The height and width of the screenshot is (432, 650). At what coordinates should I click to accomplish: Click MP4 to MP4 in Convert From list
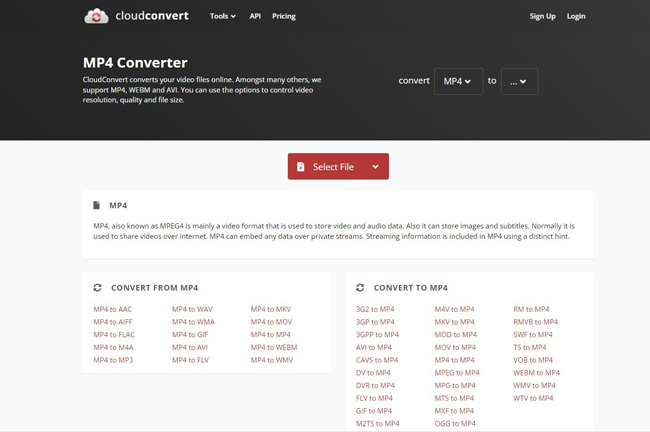pos(270,335)
